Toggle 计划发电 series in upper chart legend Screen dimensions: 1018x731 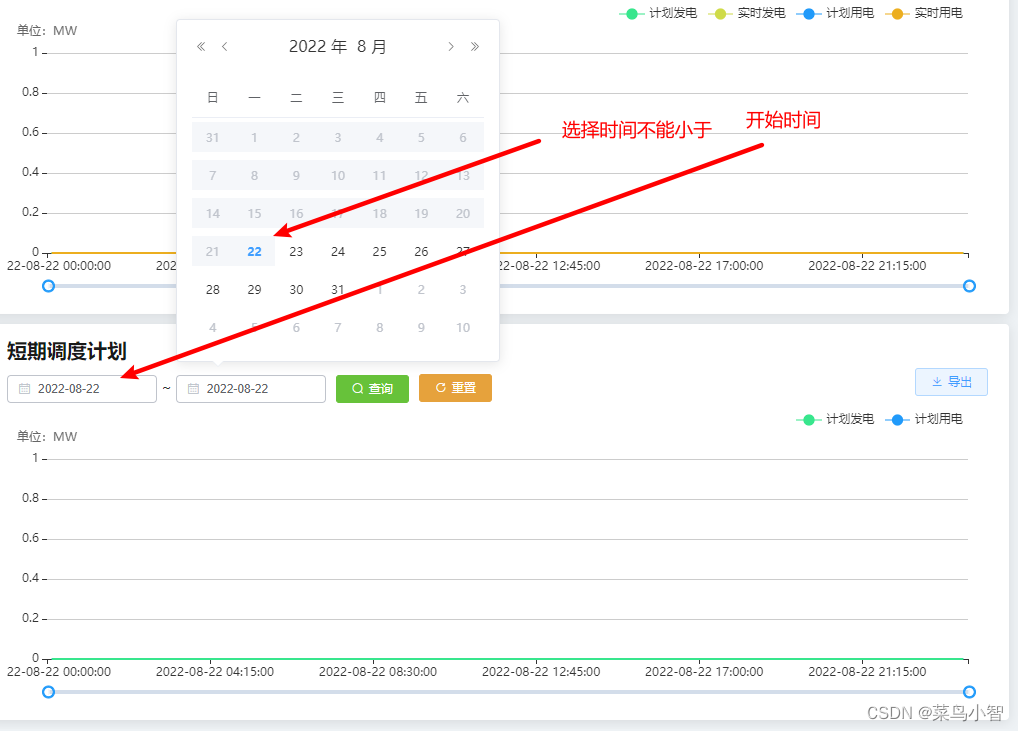tap(658, 13)
